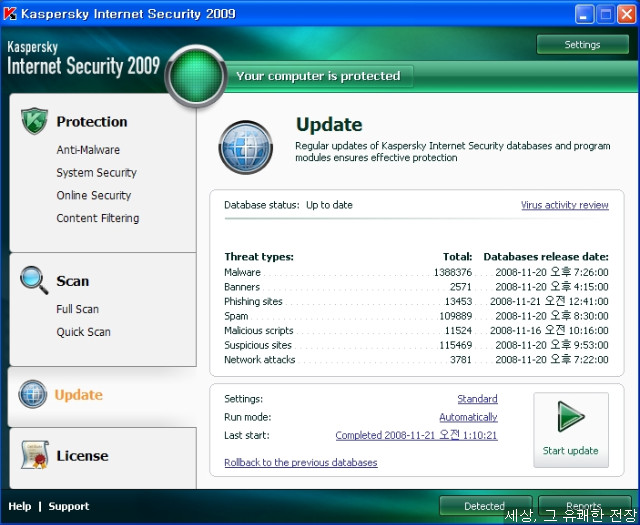Click the 'Your computer is protected' status banner

[x=318, y=76]
